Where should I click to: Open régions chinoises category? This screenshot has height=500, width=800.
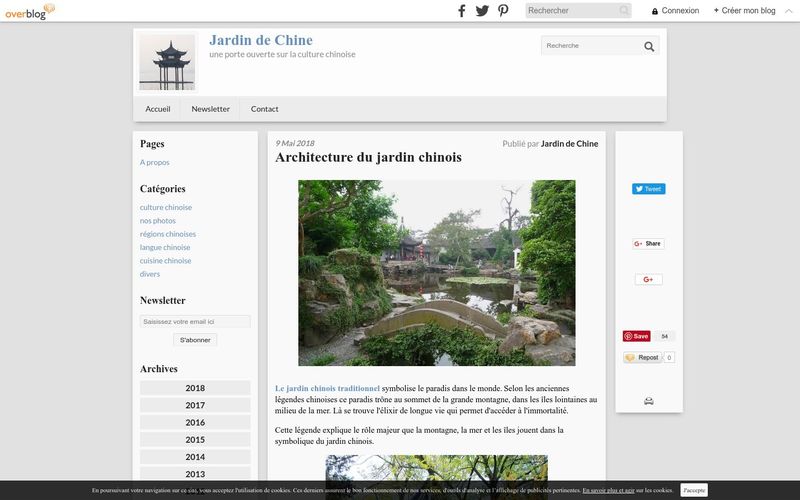click(168, 234)
